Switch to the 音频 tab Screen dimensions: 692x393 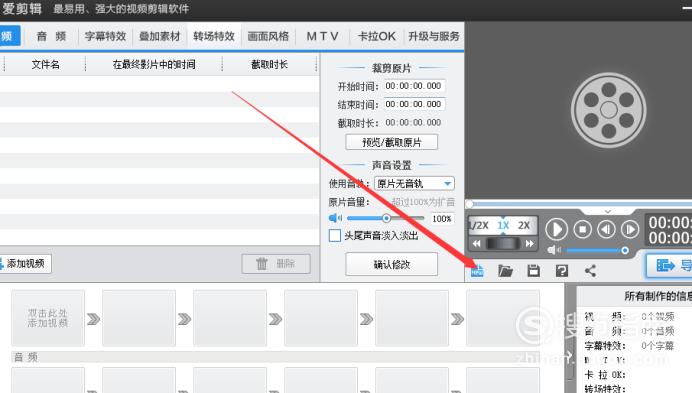coord(51,36)
